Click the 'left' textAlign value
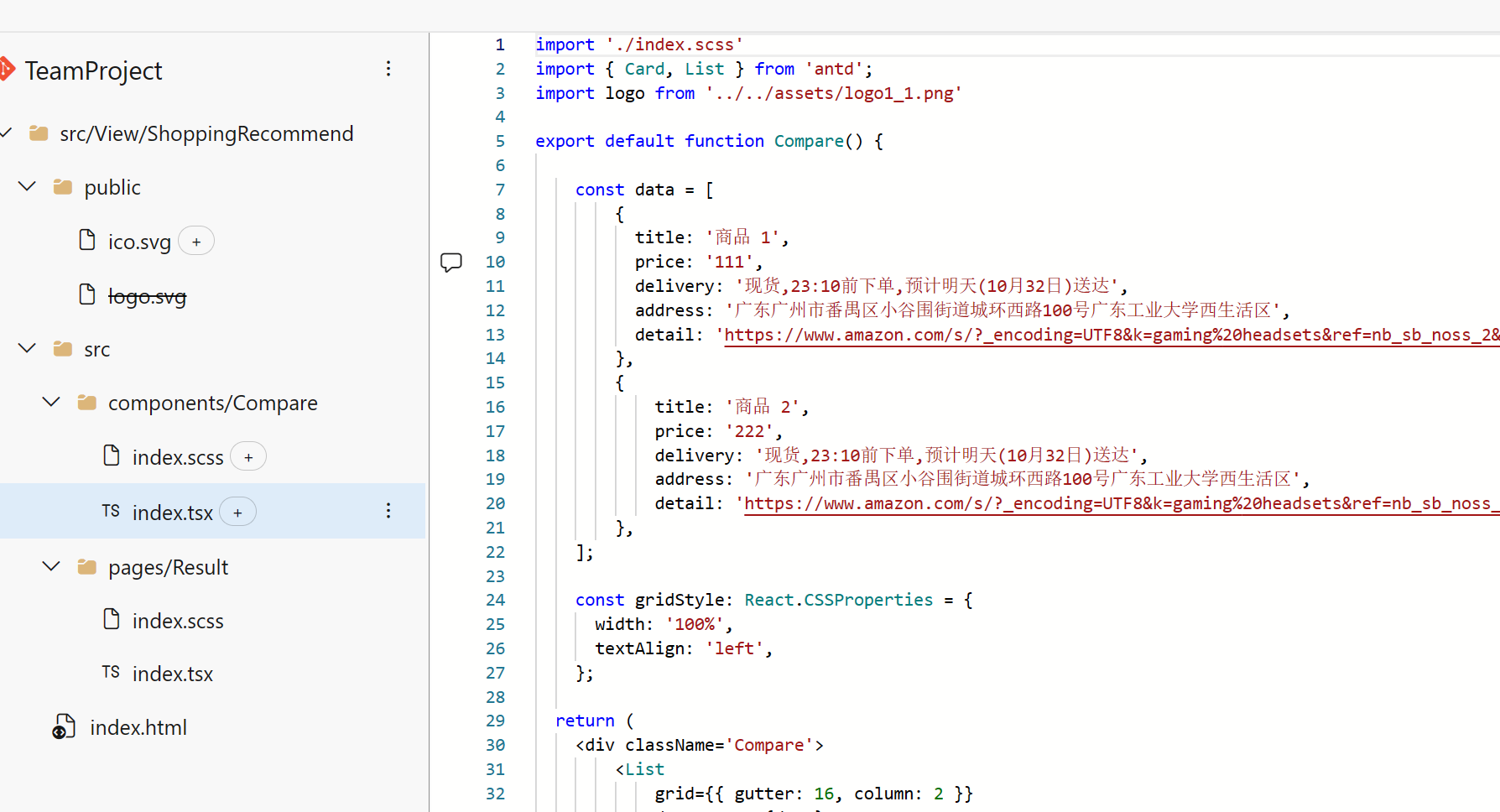Viewport: 1500px width, 812px height. [734, 648]
